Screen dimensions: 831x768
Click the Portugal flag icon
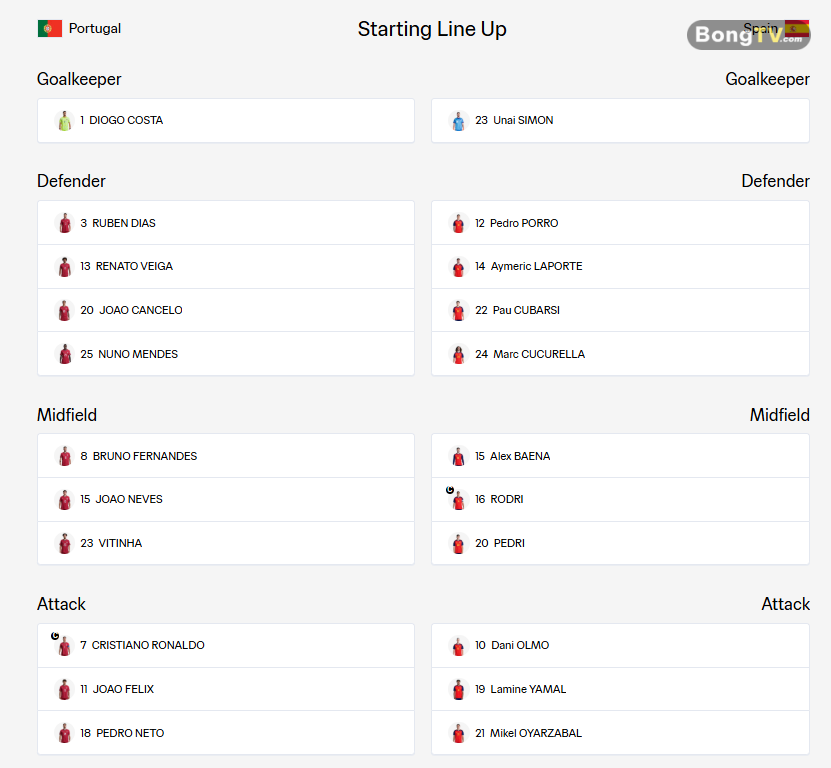[x=50, y=28]
